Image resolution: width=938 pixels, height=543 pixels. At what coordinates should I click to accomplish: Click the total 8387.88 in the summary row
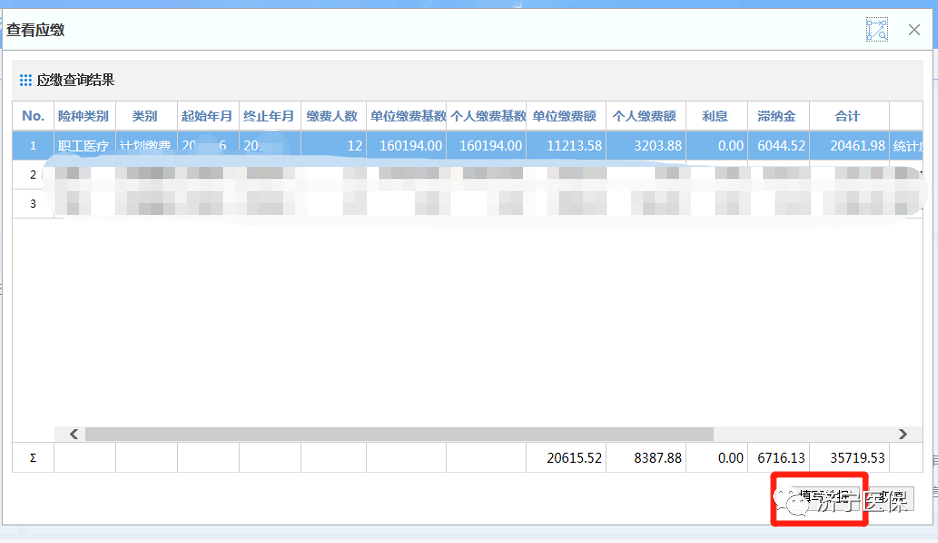tap(645, 457)
